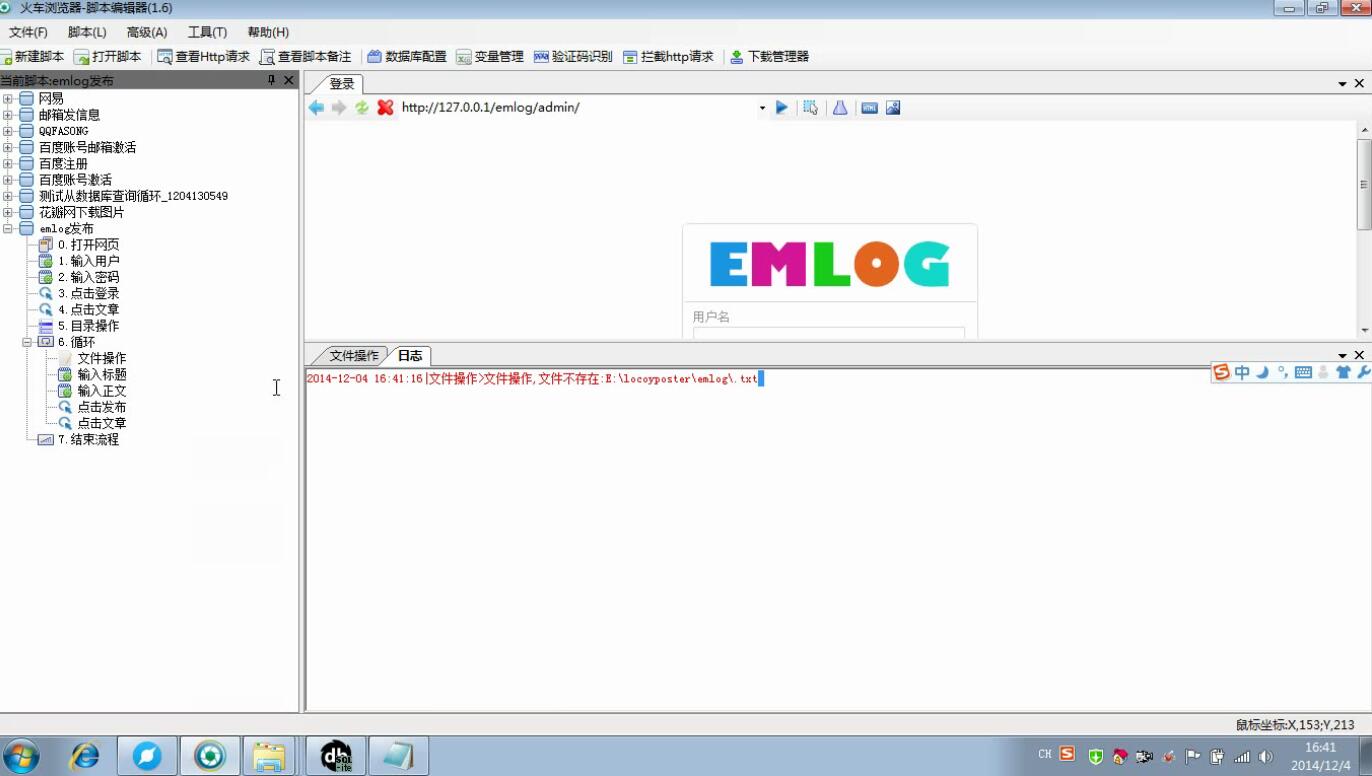Select step 3.点击登录 in tree
The image size is (1372, 776).
[x=88, y=293]
